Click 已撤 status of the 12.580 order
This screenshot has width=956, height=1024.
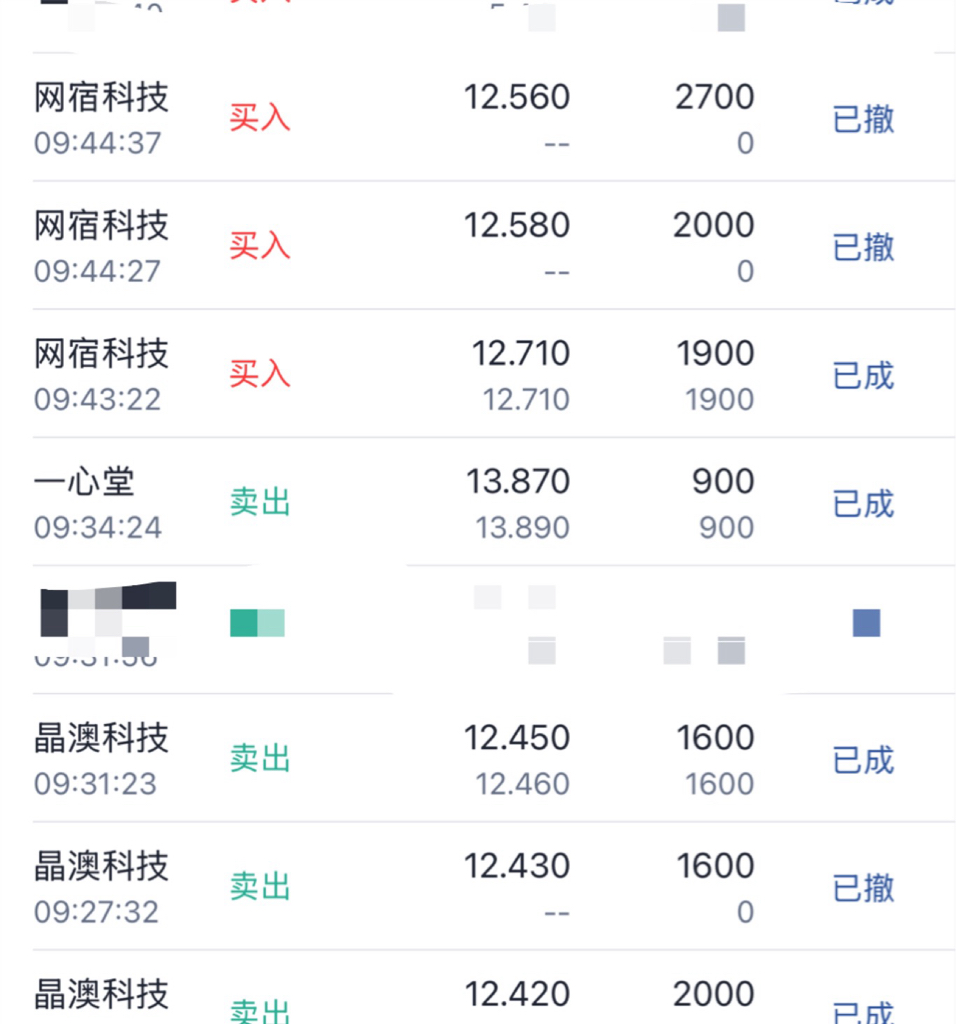(863, 247)
